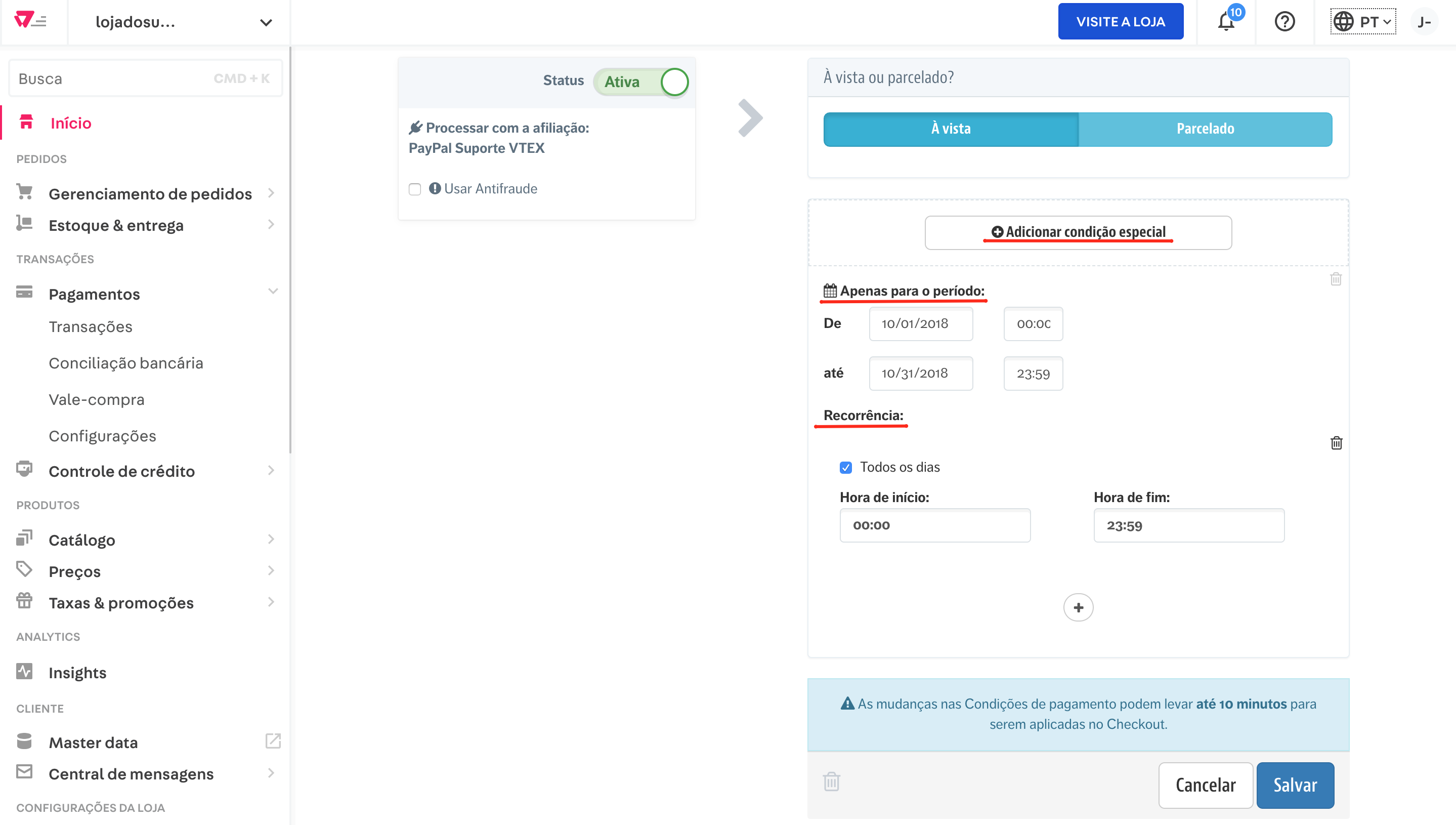Click the Insights analytics icon
1456x825 pixels.
(24, 672)
